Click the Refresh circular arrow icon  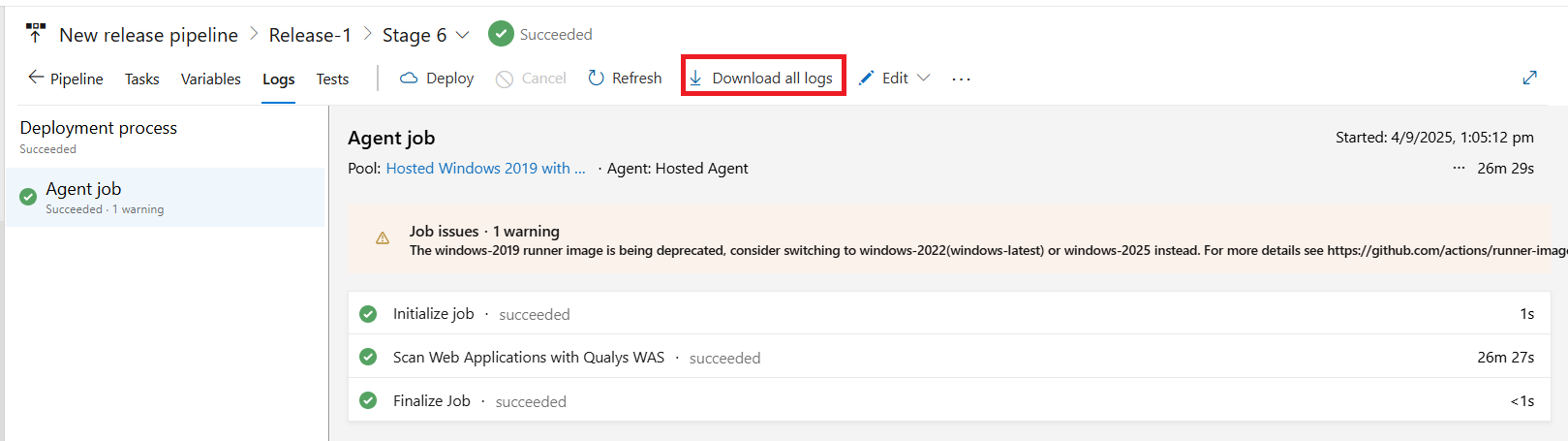[597, 78]
